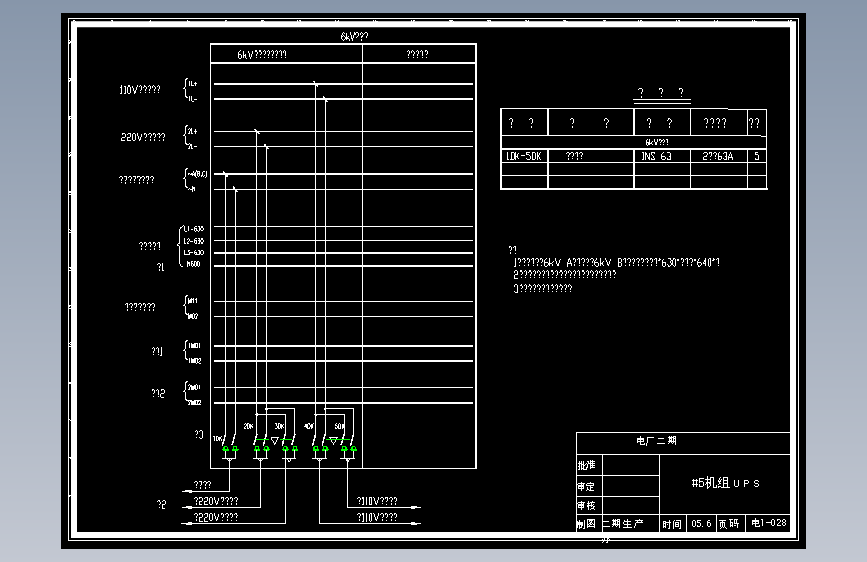Select the "10K" switch label

click(x=217, y=439)
